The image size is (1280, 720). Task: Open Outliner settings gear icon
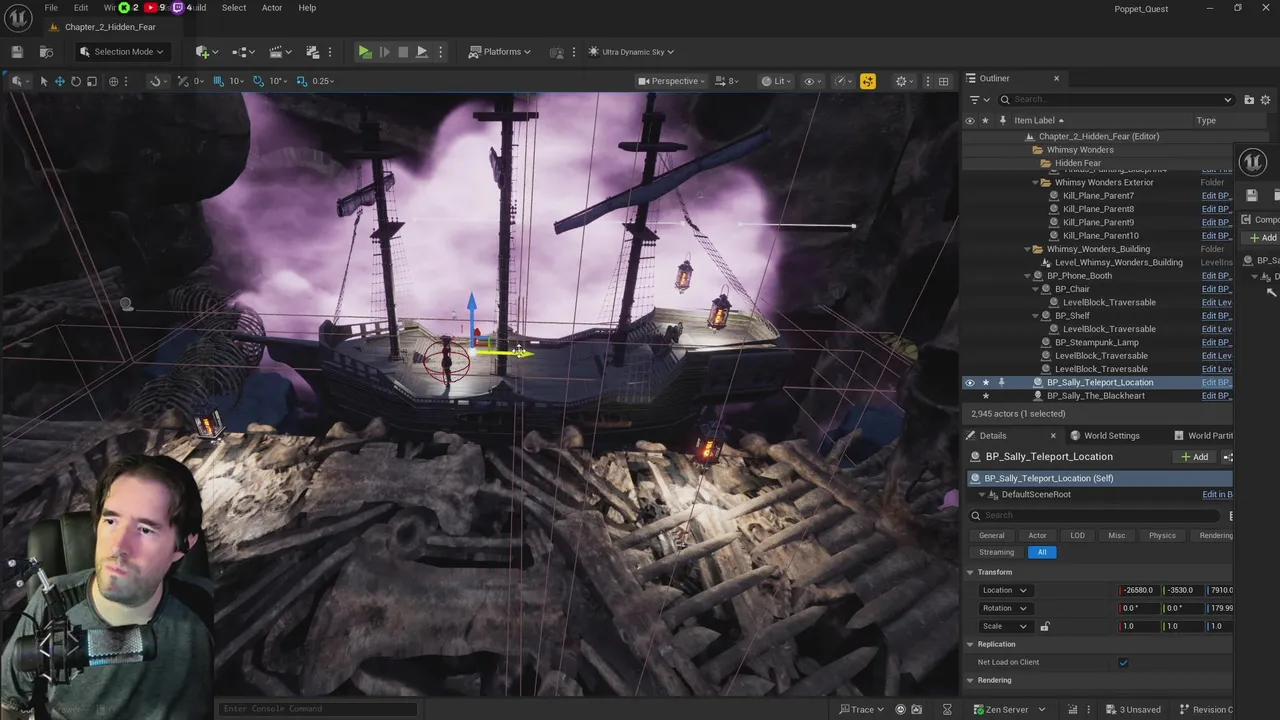tap(1265, 100)
